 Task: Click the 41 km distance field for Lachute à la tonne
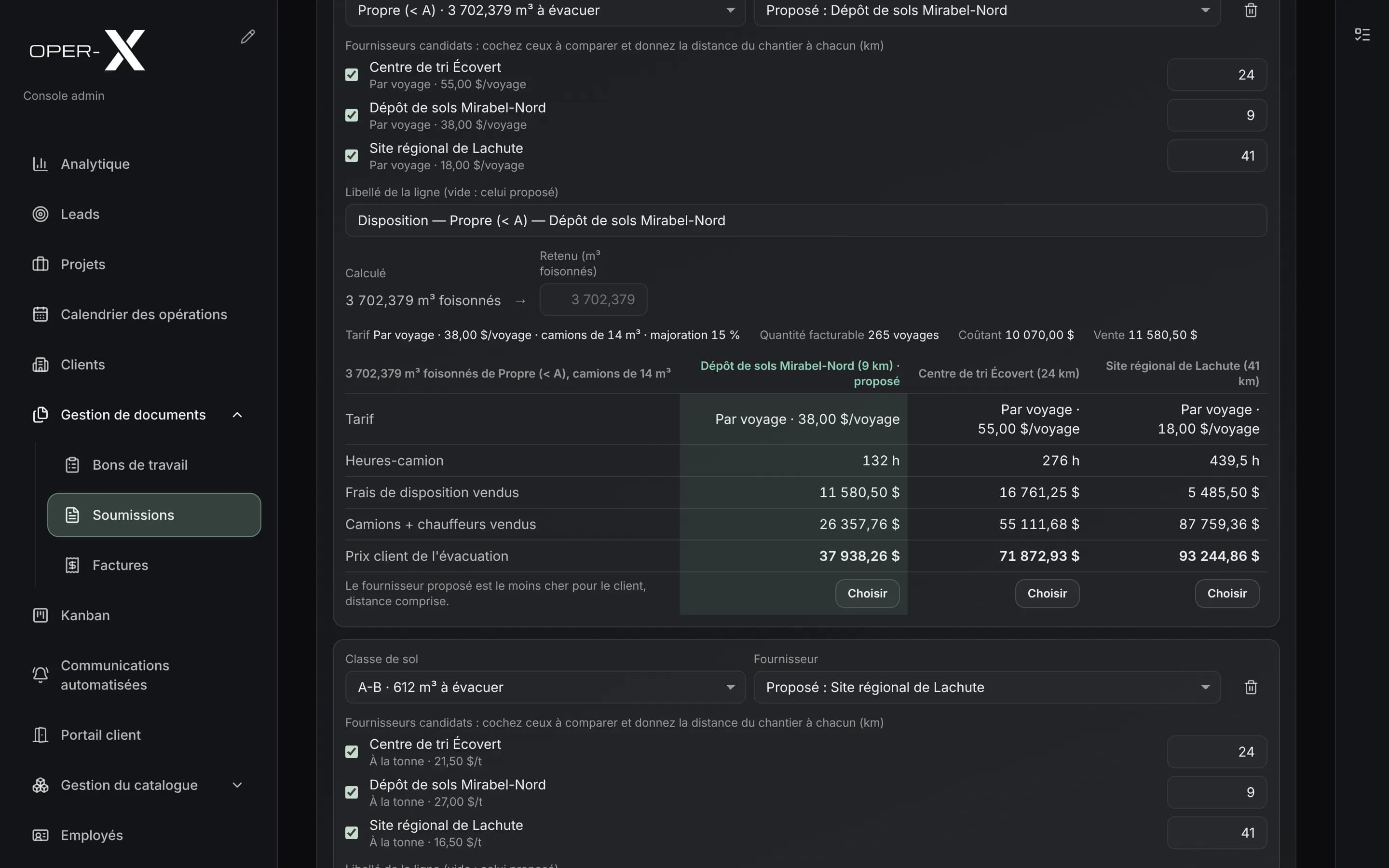[x=1216, y=833]
